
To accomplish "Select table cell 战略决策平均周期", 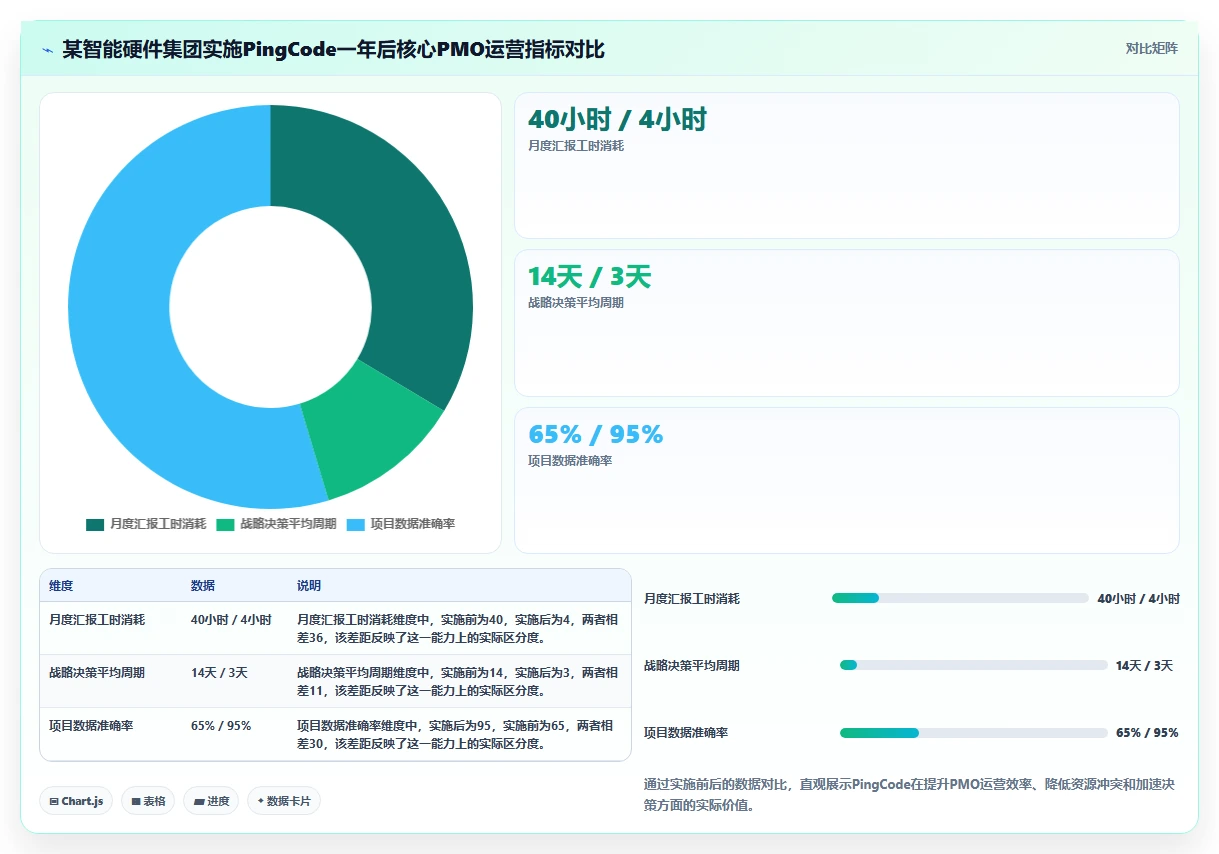I will (x=97, y=673).
